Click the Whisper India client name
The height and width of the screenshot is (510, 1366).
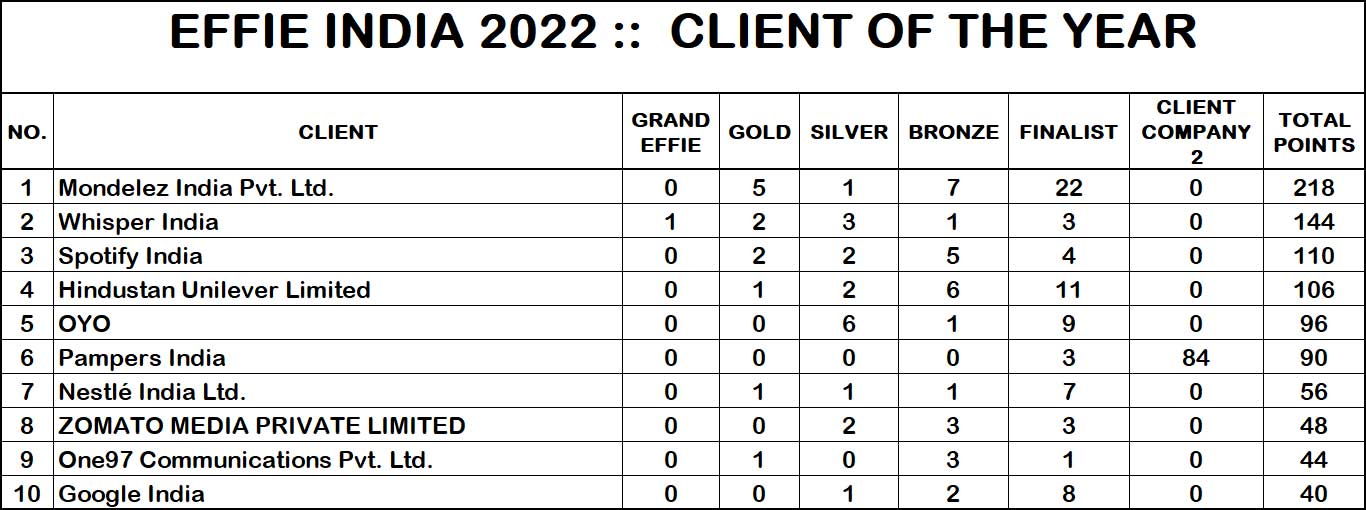pos(138,222)
